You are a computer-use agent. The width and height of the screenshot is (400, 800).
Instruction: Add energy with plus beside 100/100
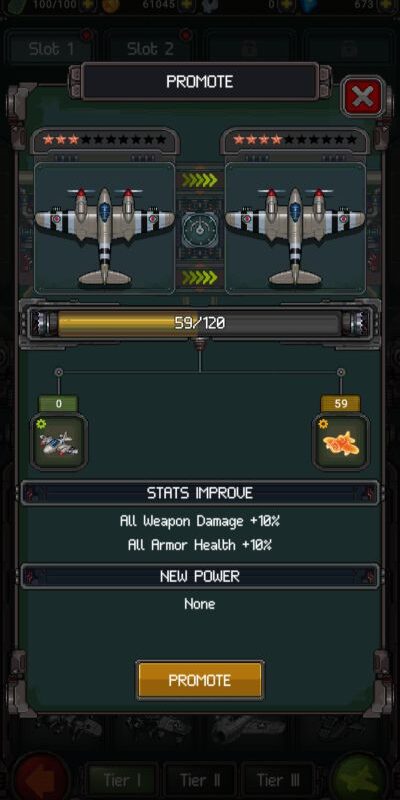88,5
